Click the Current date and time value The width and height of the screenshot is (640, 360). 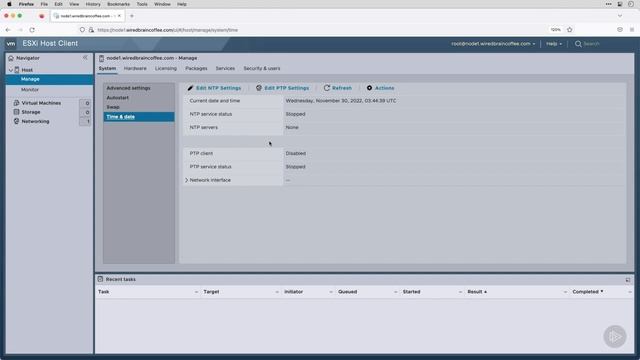(x=341, y=101)
